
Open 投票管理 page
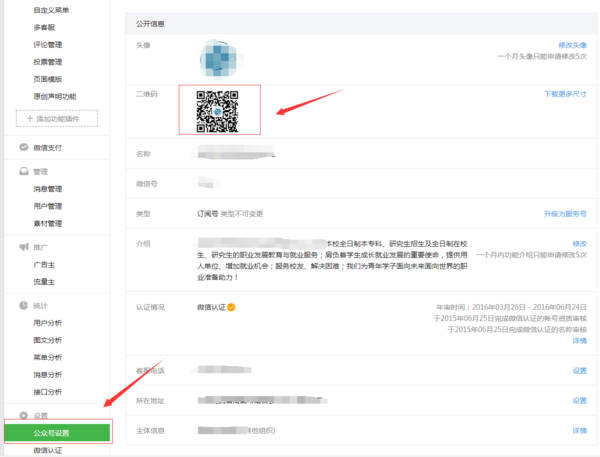click(x=47, y=62)
